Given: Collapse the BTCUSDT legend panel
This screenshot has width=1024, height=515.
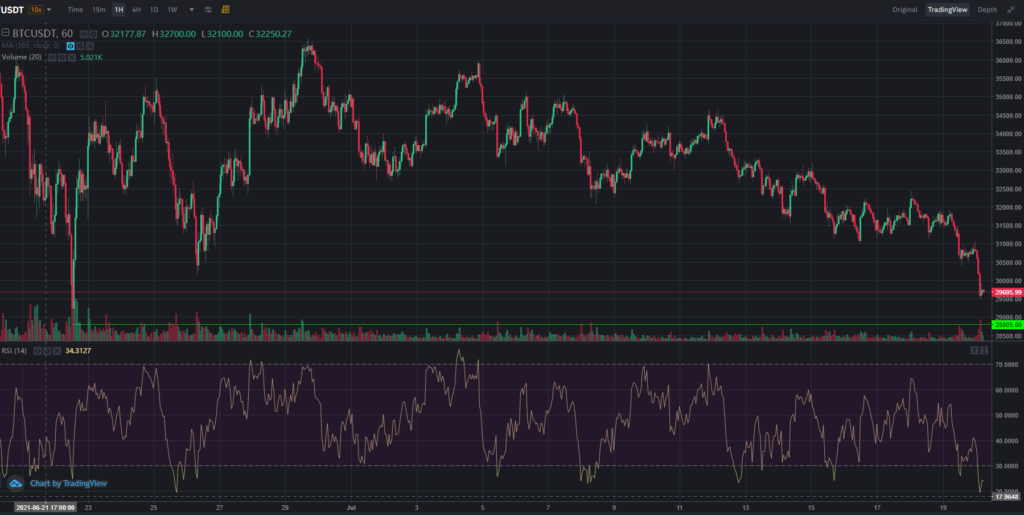Looking at the screenshot, I should point(6,34).
